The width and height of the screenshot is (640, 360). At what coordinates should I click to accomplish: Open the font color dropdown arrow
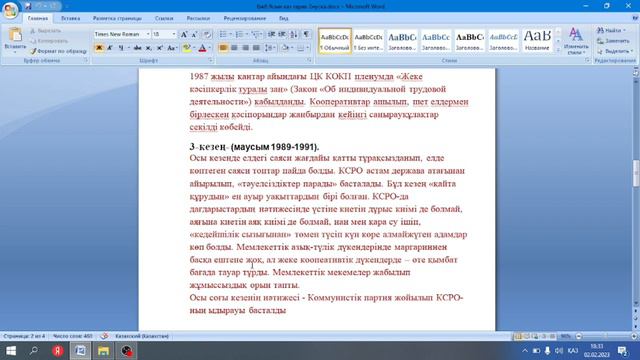[x=209, y=48]
